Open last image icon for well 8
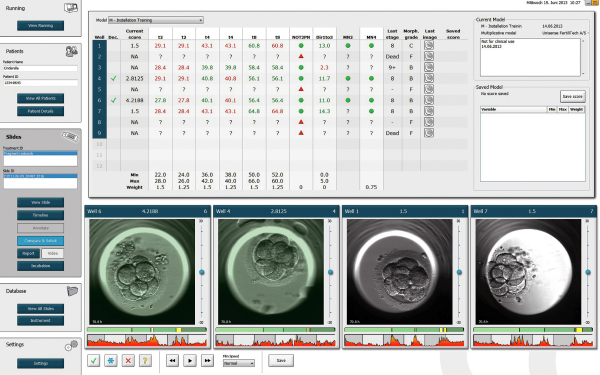Screen dimensions: 600x375 [x=429, y=122]
